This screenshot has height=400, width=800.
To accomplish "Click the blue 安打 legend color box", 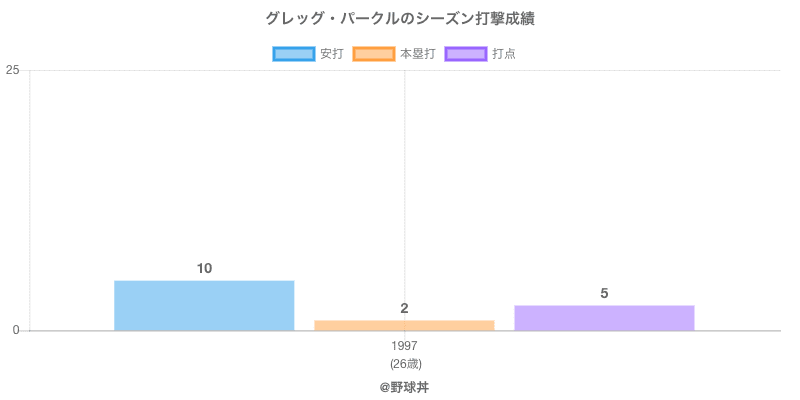I will 293,54.
